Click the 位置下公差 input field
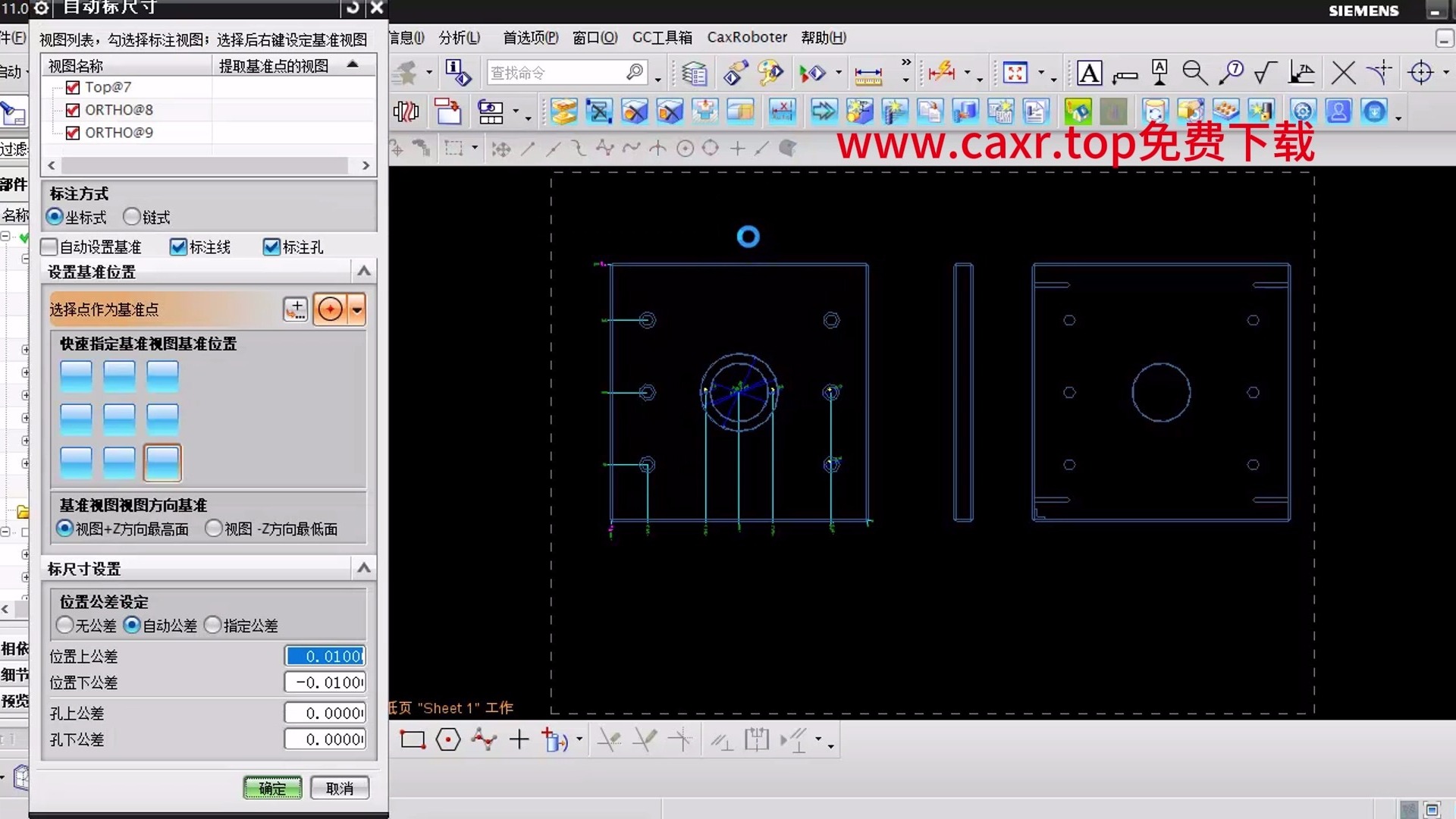Screen dimensions: 1456x819 (325, 682)
